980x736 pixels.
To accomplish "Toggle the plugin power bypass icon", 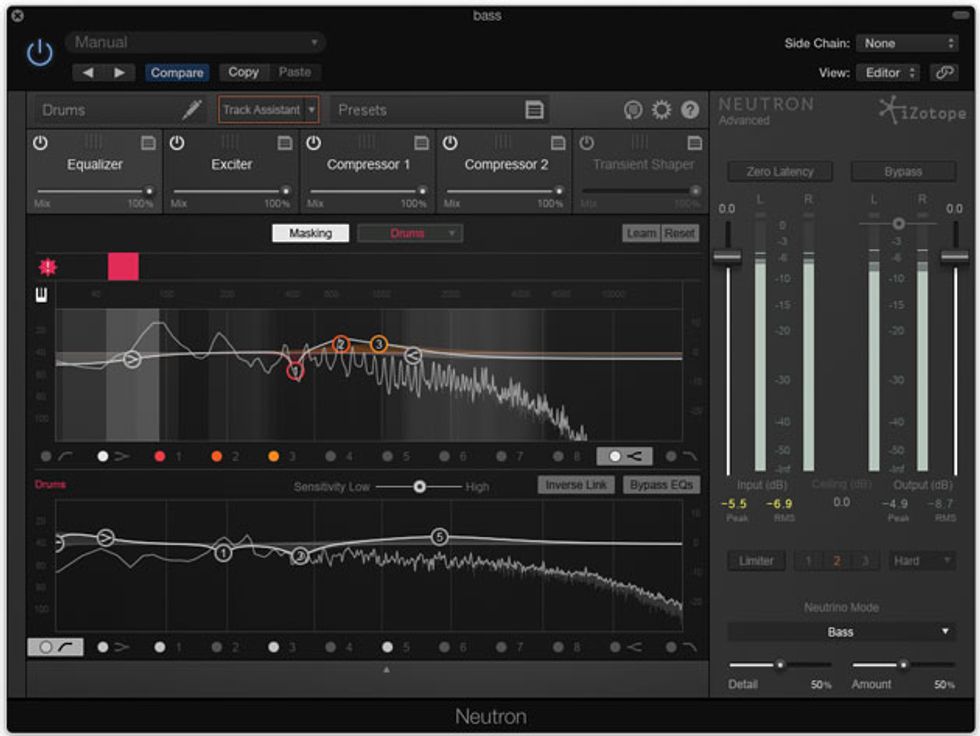I will (39, 53).
